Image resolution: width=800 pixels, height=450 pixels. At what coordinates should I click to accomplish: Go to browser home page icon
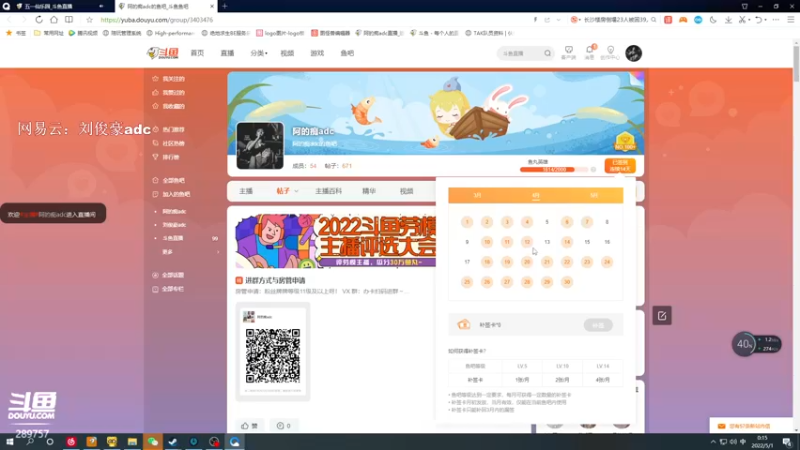(x=54, y=19)
